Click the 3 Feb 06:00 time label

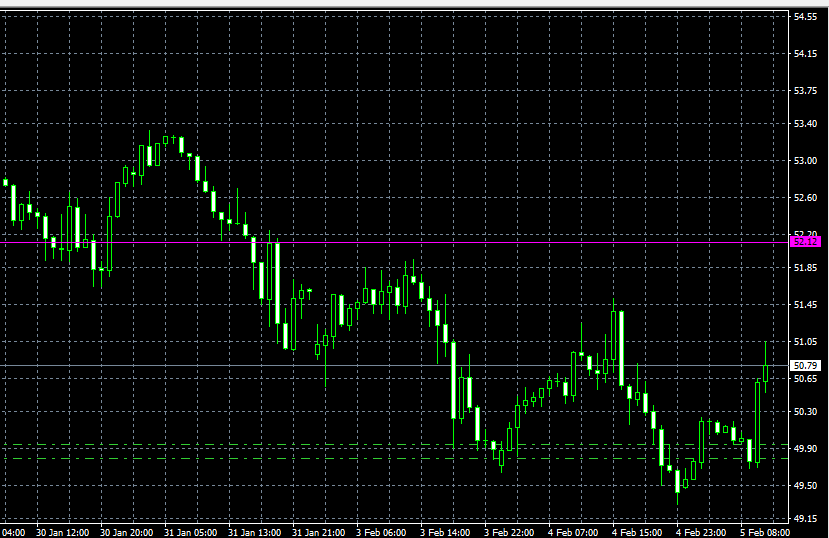pyautogui.click(x=381, y=532)
